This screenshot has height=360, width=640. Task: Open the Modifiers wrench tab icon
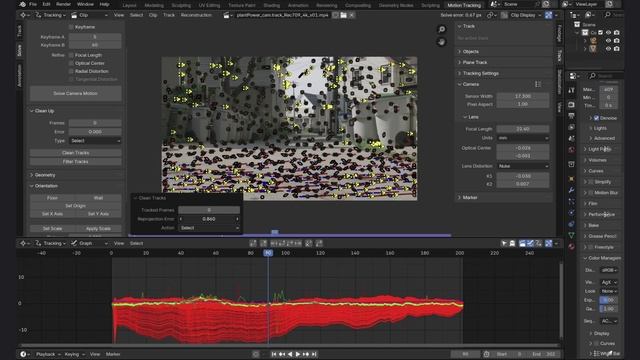(x=571, y=190)
